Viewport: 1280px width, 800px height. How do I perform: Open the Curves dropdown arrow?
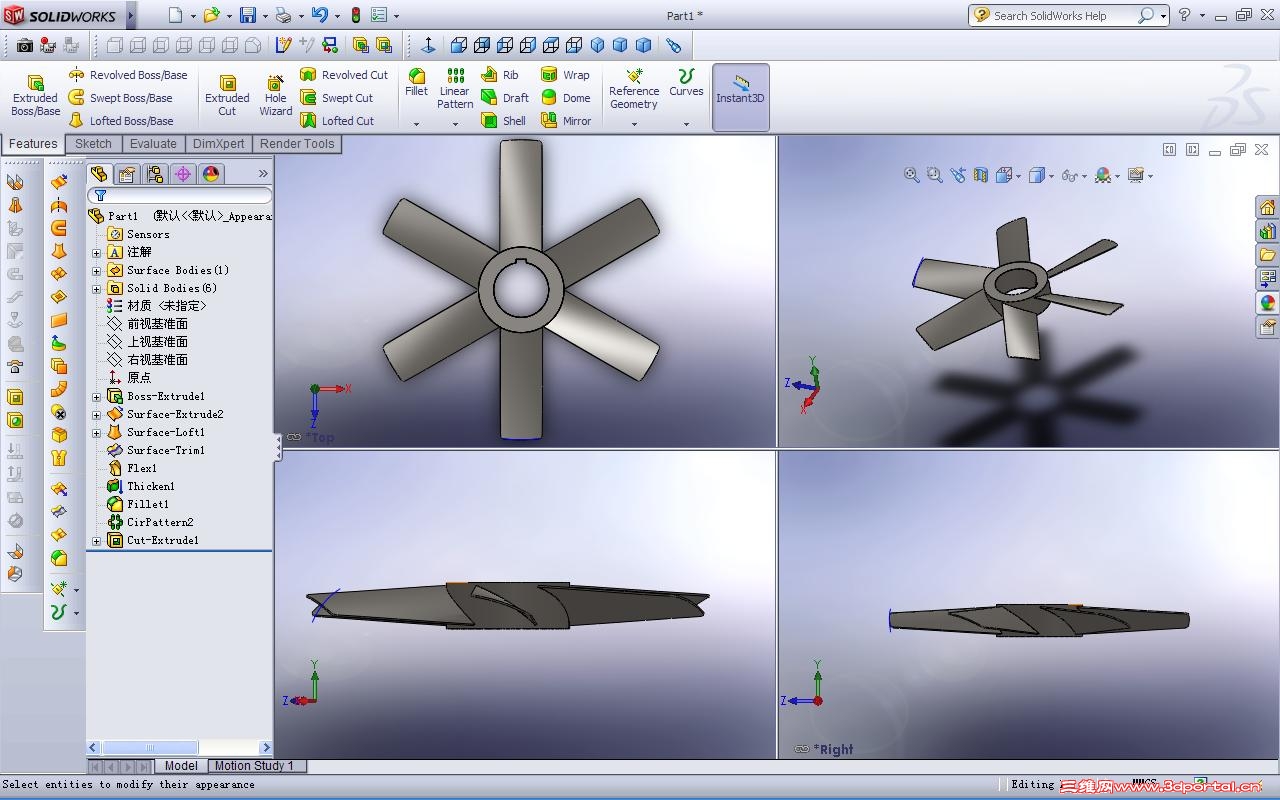click(686, 124)
